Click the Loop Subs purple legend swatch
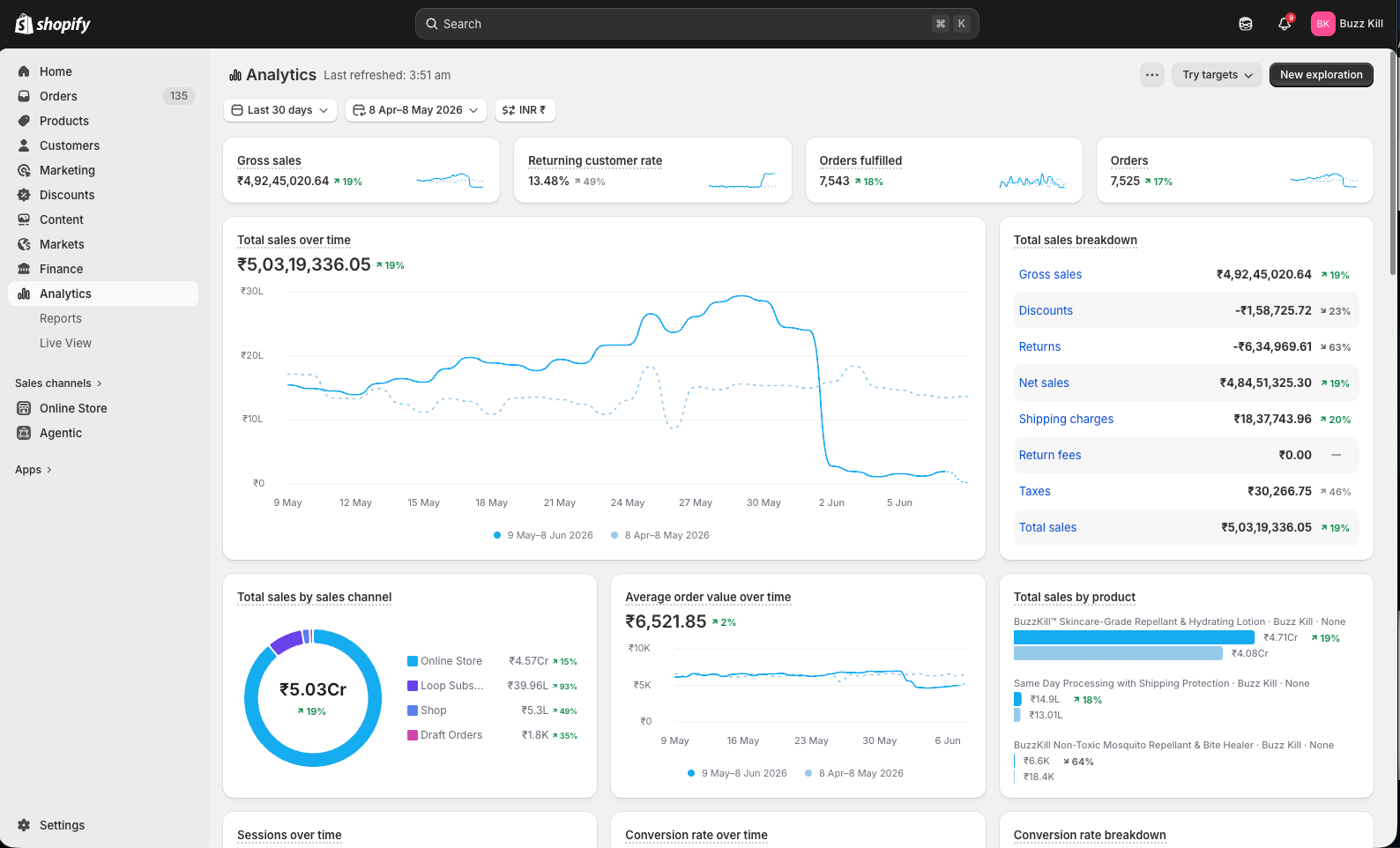Screen dimensions: 1400x848 (413, 686)
